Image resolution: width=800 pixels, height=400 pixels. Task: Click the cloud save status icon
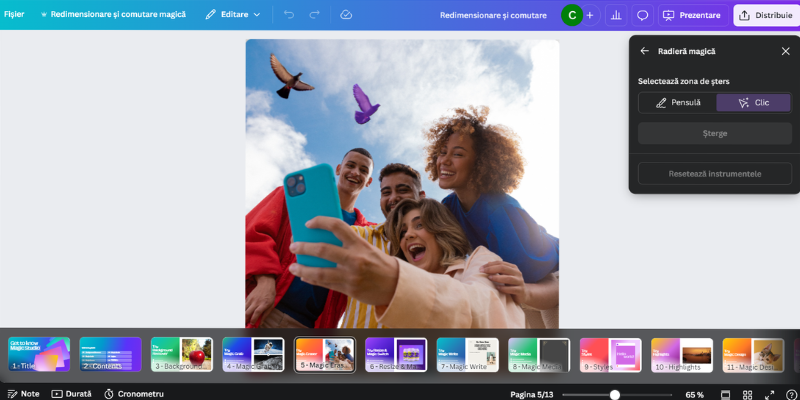[x=346, y=15]
